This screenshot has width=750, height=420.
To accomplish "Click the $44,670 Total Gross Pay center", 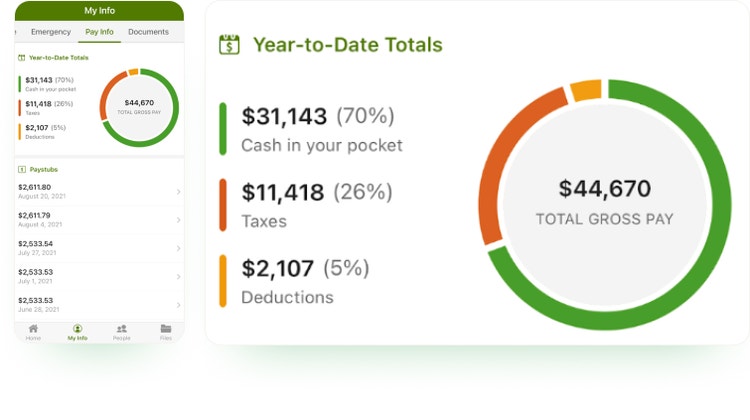I will (604, 201).
